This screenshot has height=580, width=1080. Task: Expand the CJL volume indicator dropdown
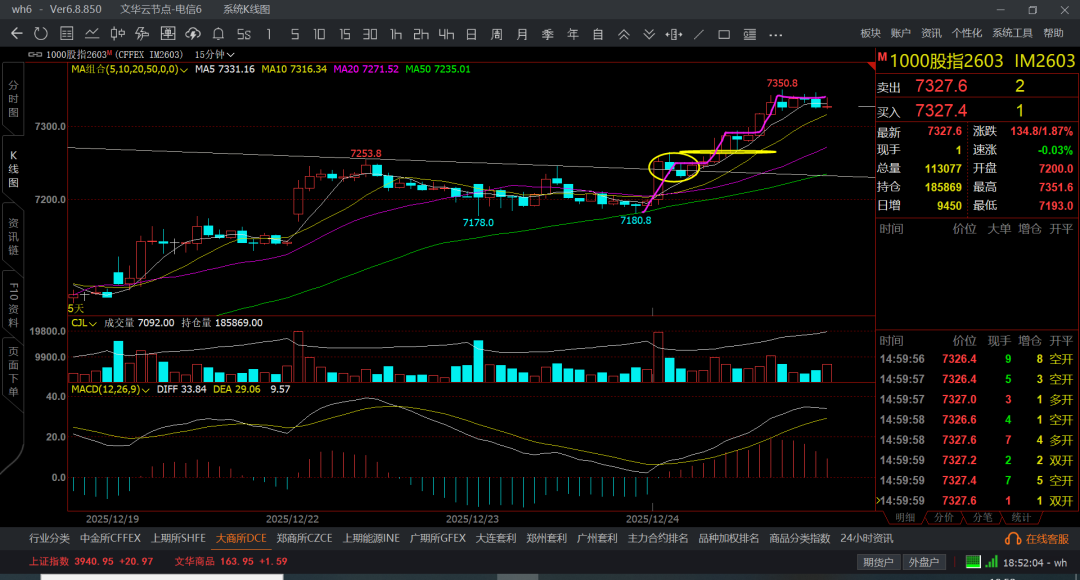click(93, 323)
